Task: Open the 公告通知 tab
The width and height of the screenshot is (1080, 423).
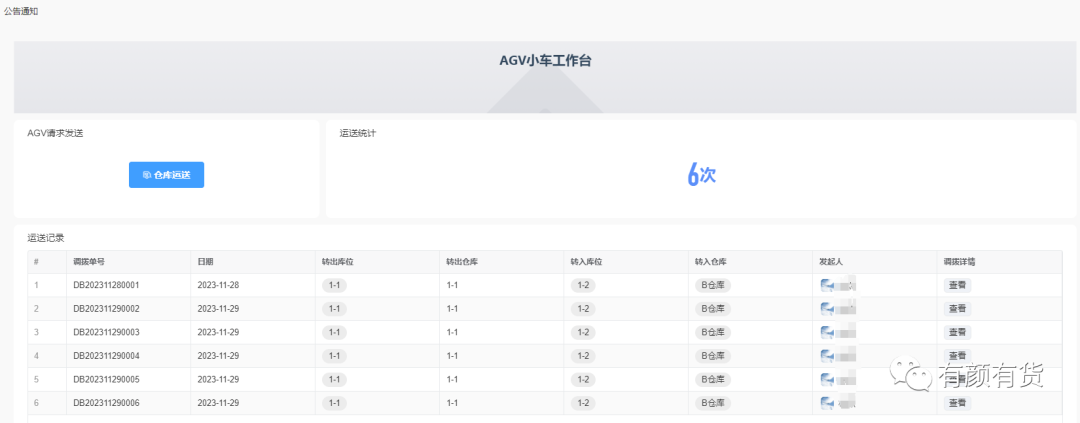Action: tap(21, 9)
